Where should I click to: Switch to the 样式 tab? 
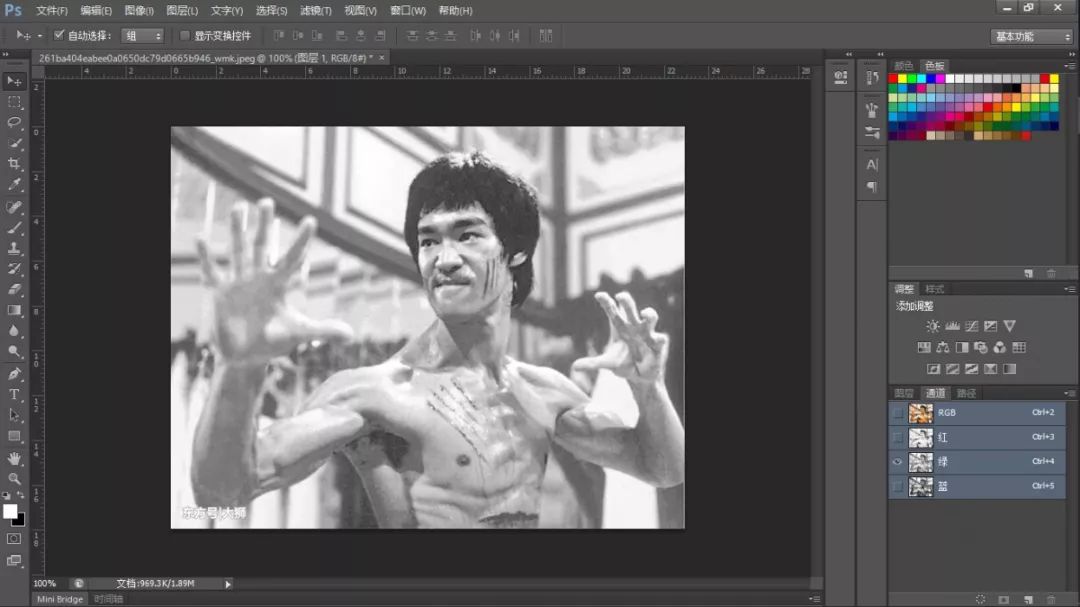pyautogui.click(x=935, y=288)
